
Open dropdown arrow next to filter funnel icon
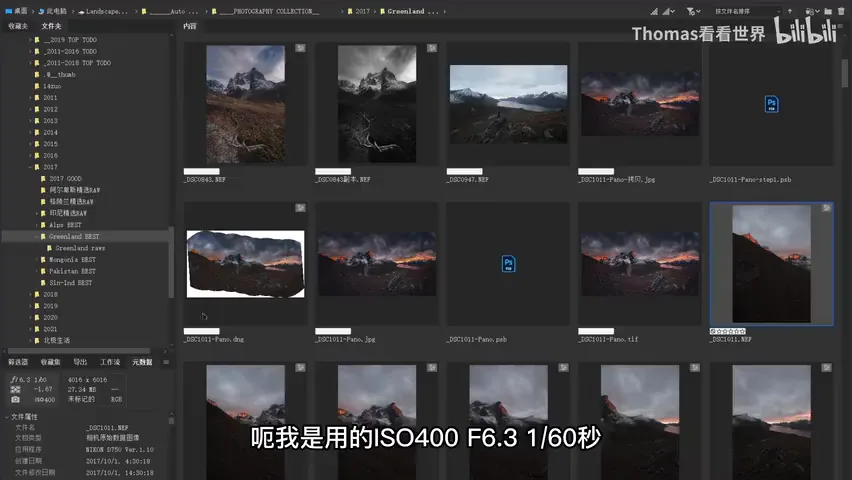698,11
